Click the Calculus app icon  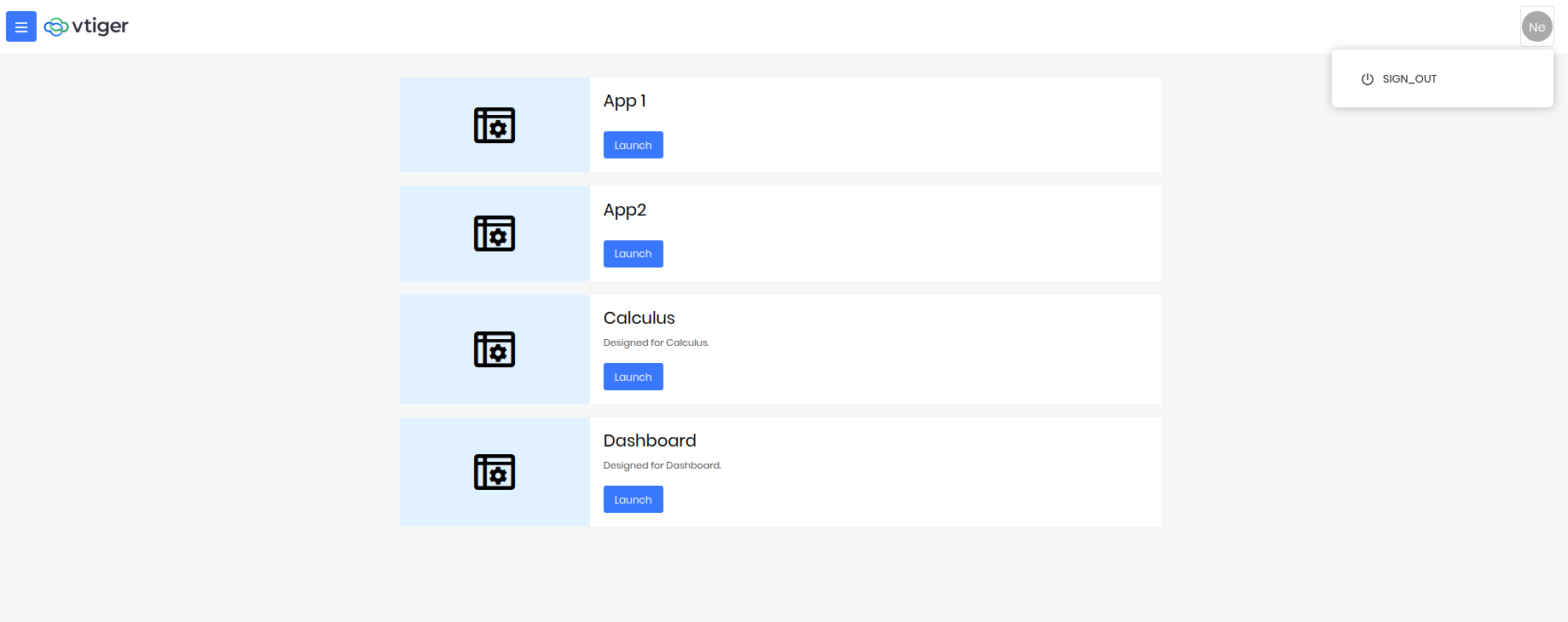point(495,349)
